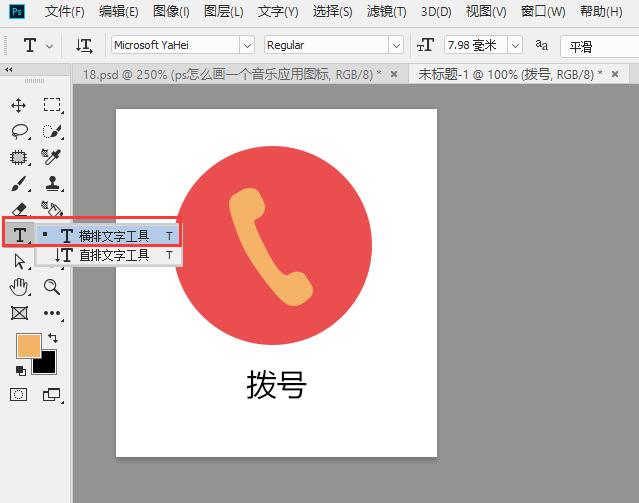Close the 未标题-1 document tab

pyautogui.click(x=615, y=74)
